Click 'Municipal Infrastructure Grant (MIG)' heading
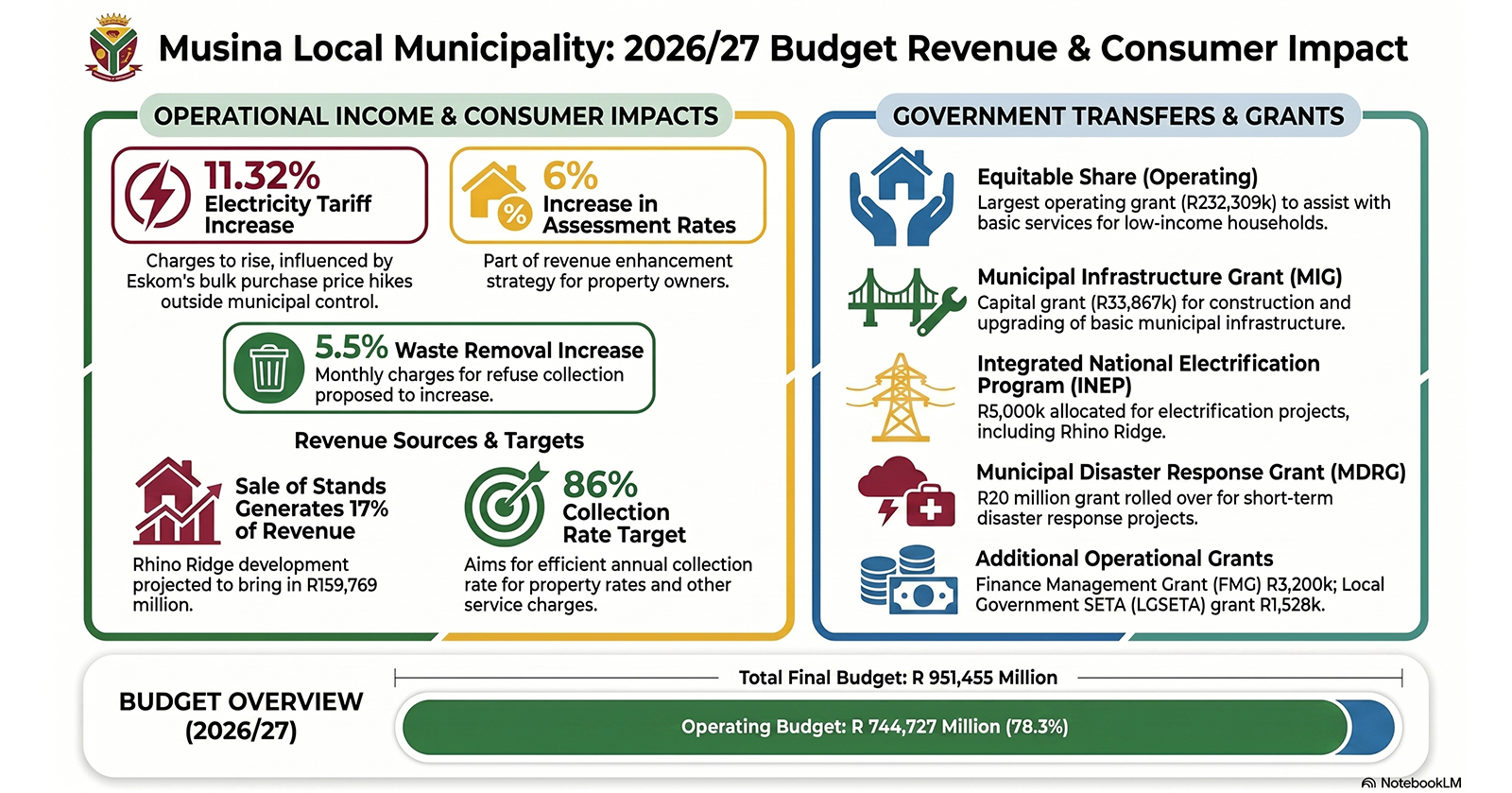 [1160, 277]
